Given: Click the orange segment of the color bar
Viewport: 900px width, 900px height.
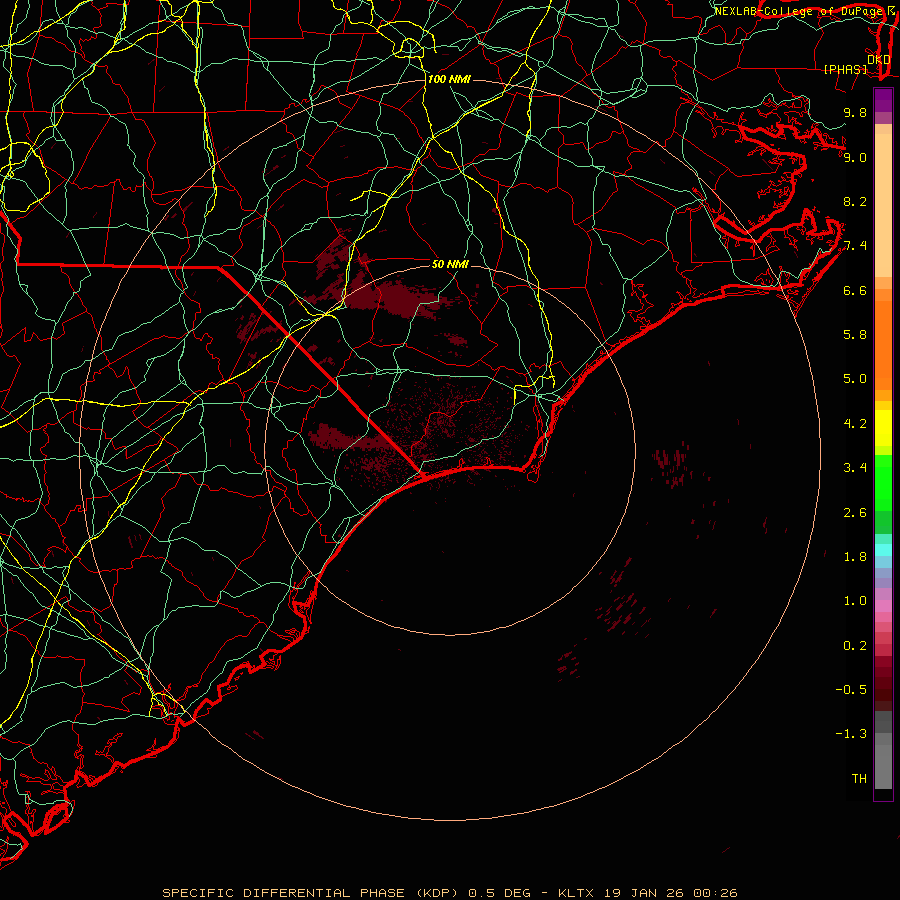Looking at the screenshot, I should 883,344.
